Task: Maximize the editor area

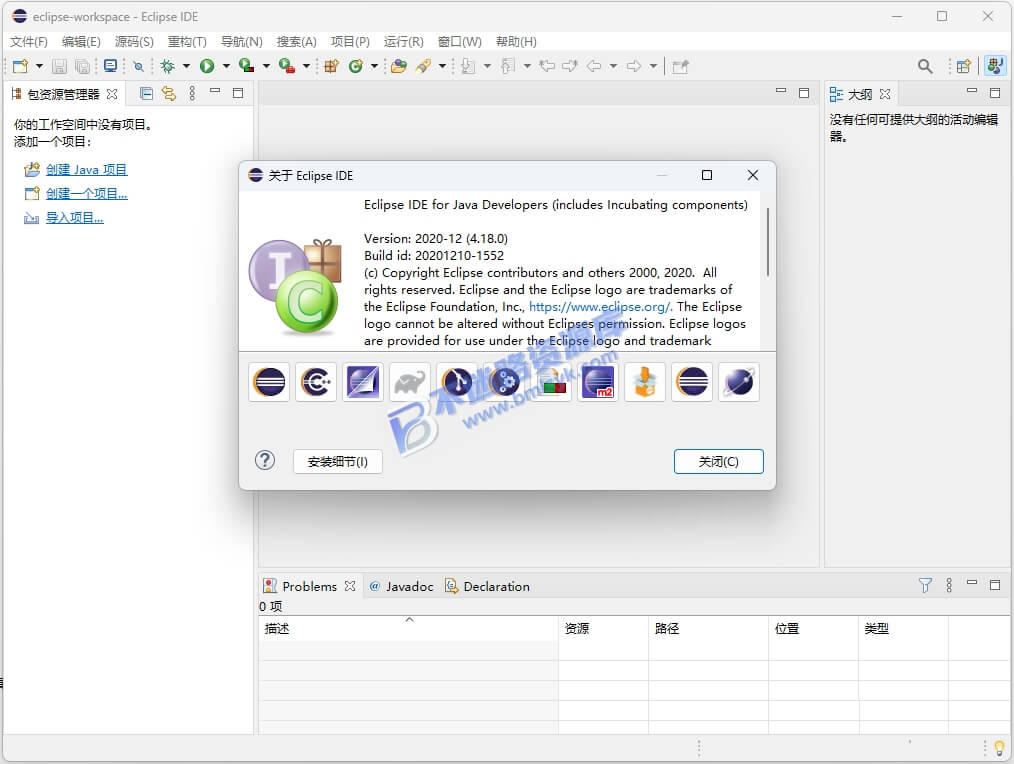Action: [x=804, y=93]
